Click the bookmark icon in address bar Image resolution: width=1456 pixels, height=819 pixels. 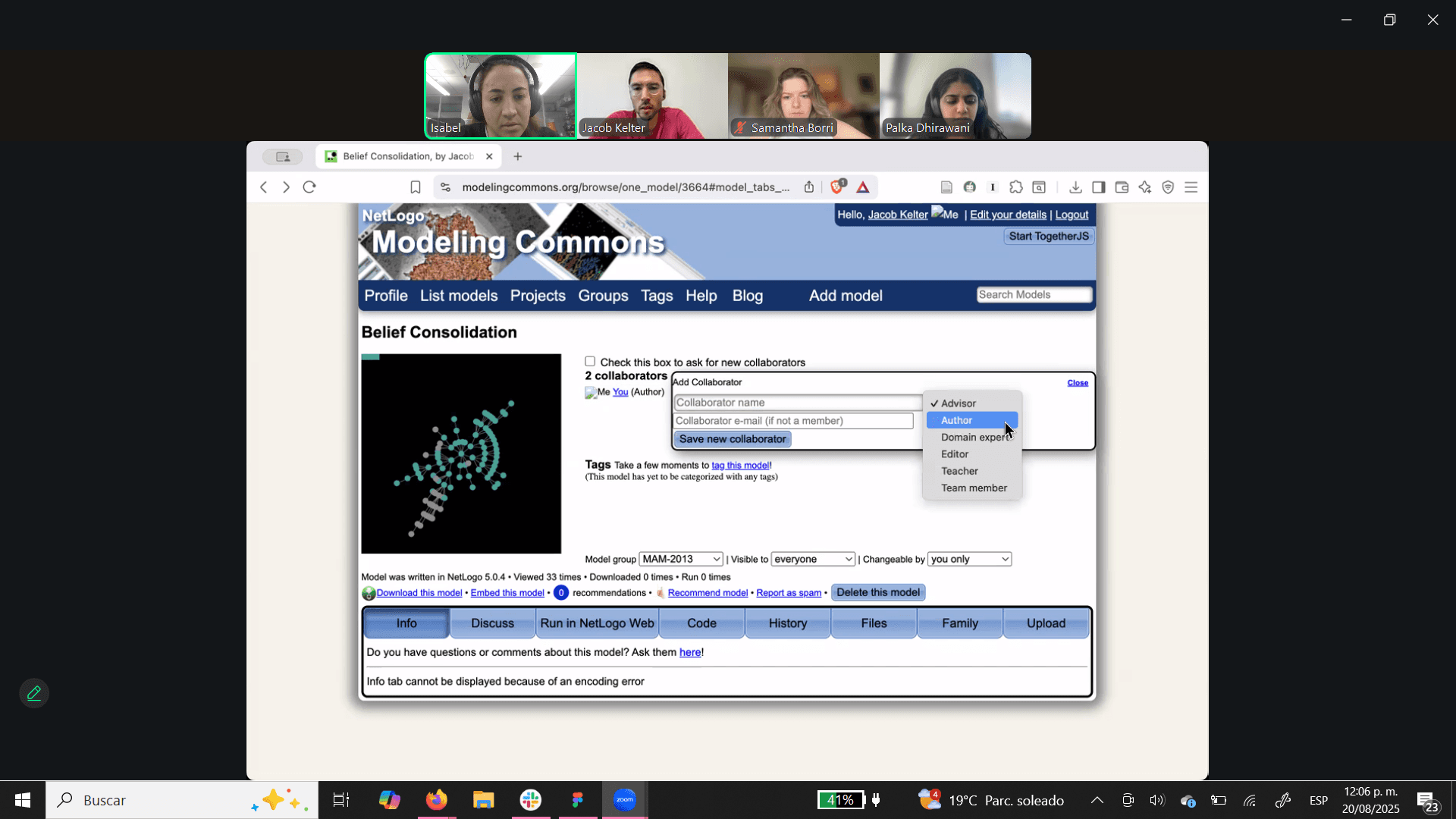pyautogui.click(x=416, y=187)
